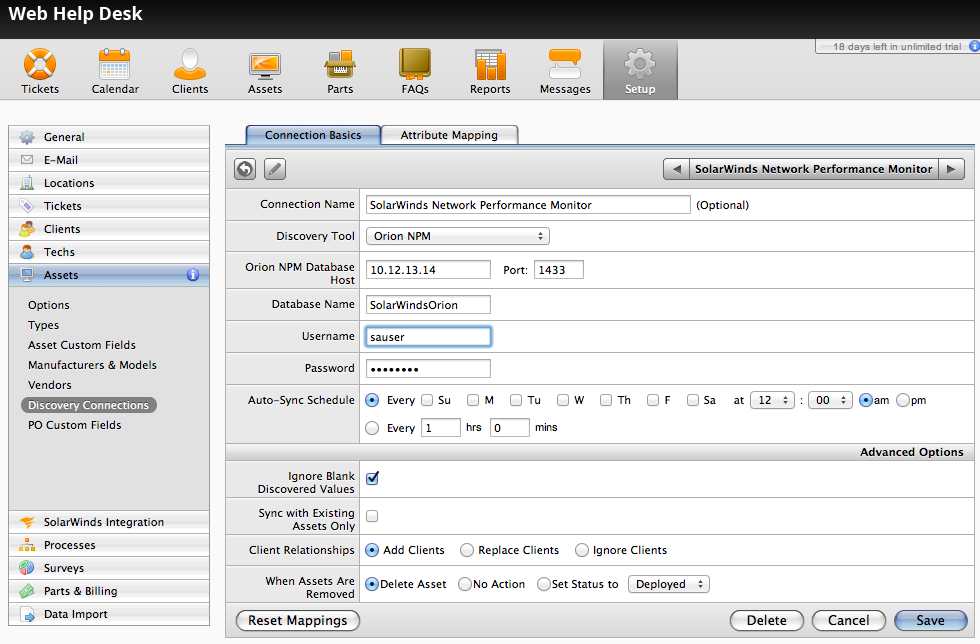Enable Sync with Existing Assets Only
The height and width of the screenshot is (644, 980).
pyautogui.click(x=372, y=516)
